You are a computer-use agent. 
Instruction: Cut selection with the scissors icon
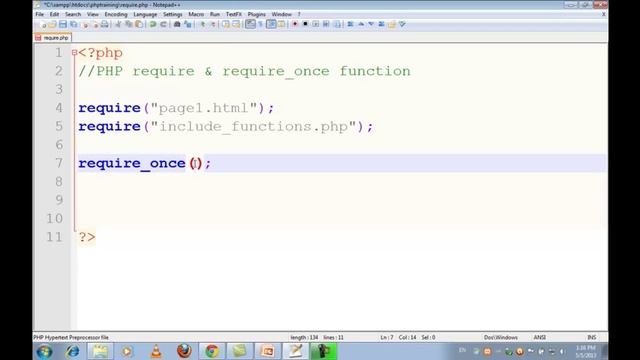[x=118, y=24]
